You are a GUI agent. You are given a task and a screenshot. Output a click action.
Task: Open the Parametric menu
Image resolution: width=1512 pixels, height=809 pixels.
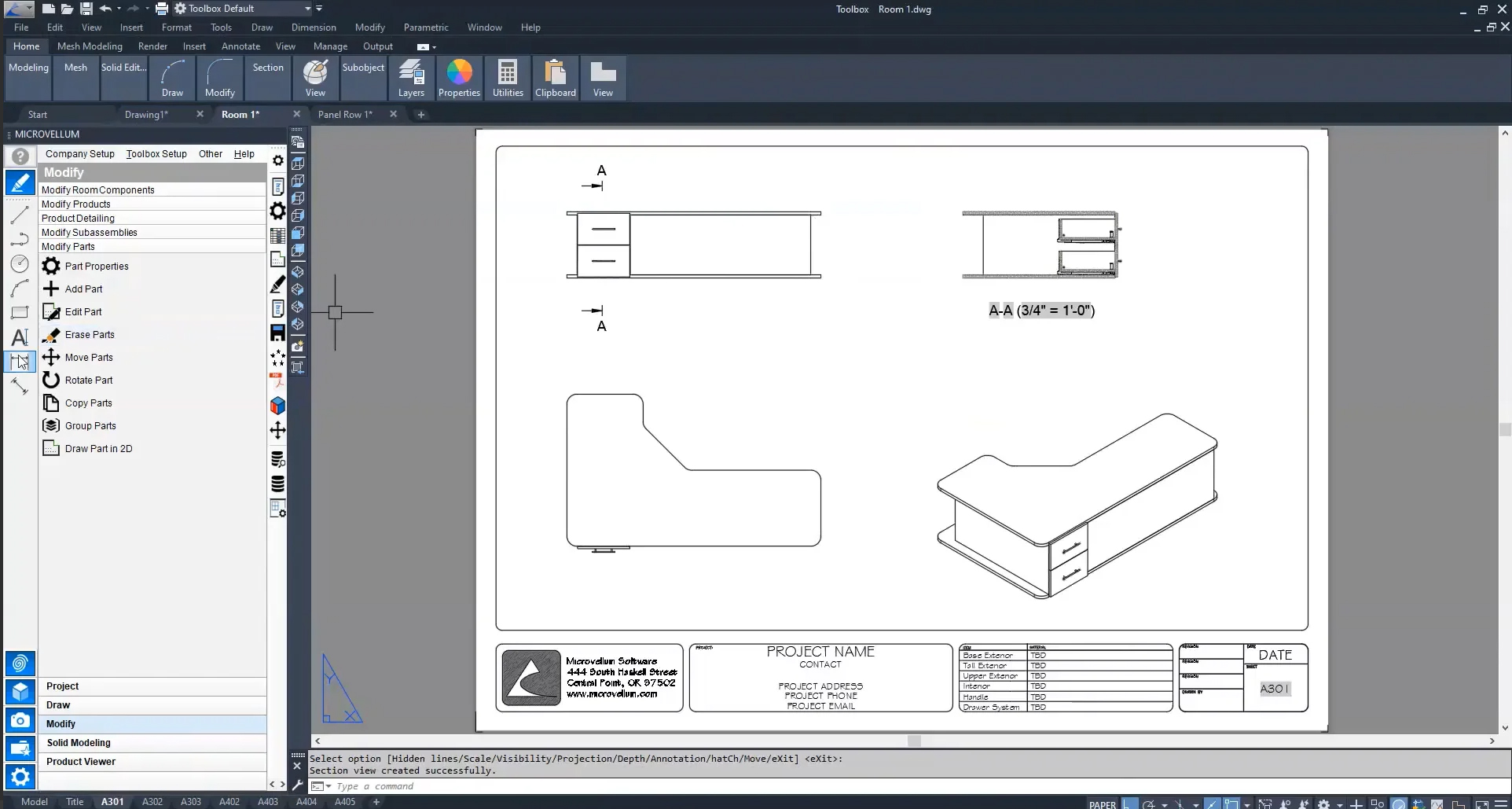click(425, 28)
